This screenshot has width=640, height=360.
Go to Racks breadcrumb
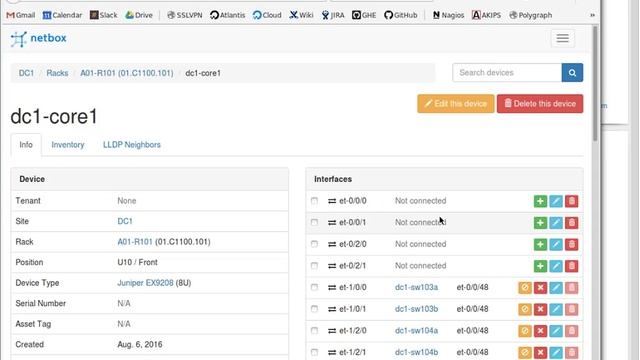(x=57, y=73)
